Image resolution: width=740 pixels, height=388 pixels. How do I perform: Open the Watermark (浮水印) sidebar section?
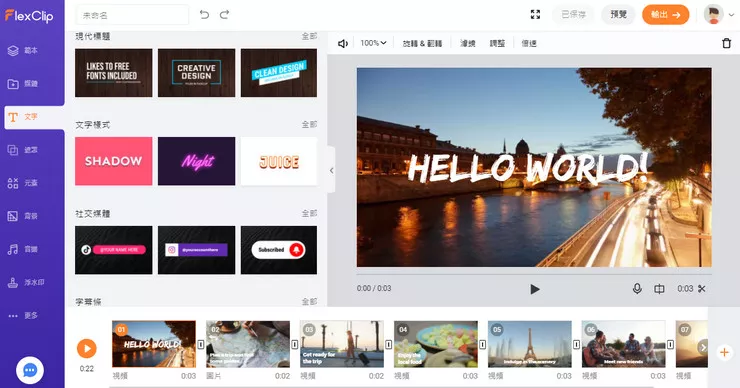(x=25, y=282)
